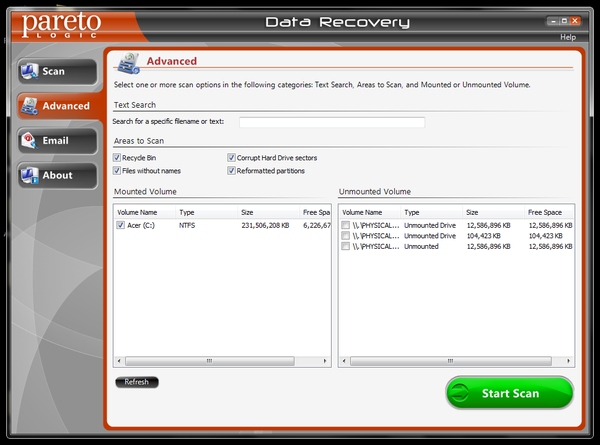This screenshot has height=445, width=600.
Task: Click the Email sidebar envelope icon
Action: [x=29, y=140]
